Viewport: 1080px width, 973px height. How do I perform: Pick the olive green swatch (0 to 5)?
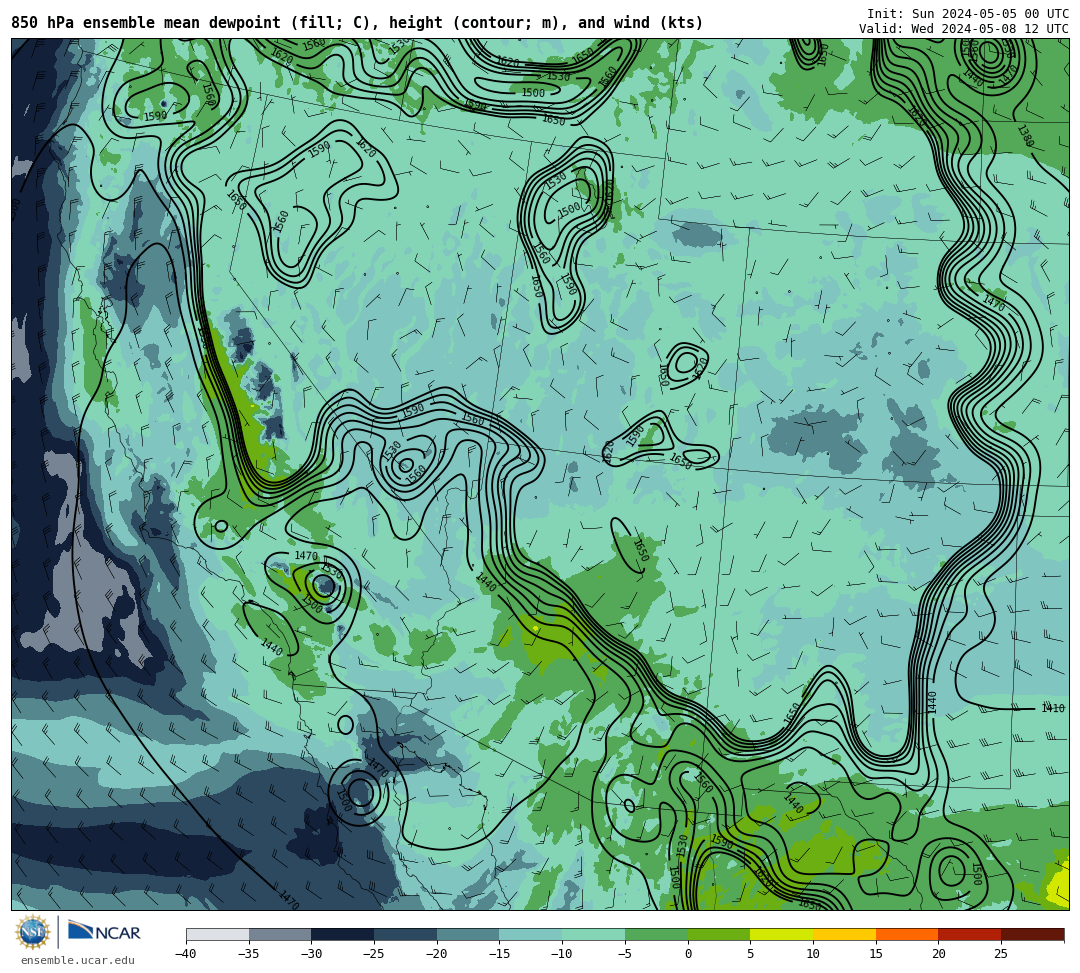(x=719, y=934)
